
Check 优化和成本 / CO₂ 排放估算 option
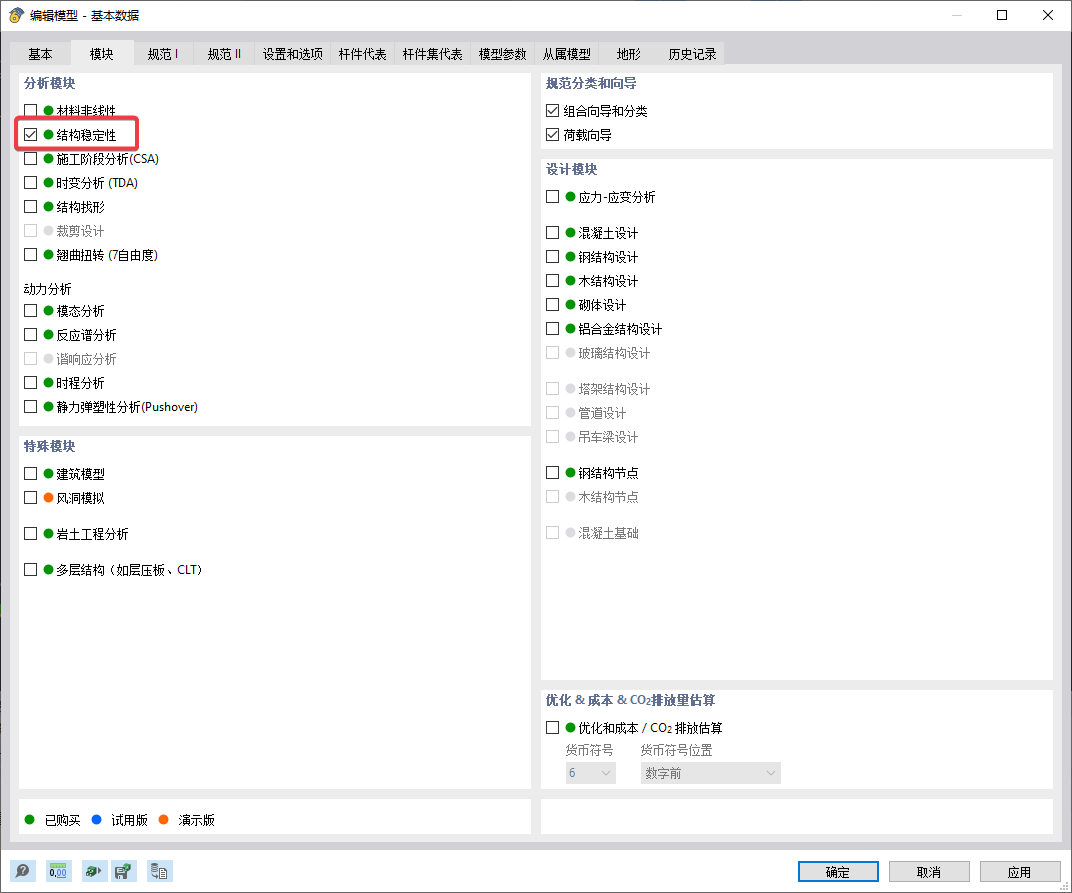pos(552,728)
